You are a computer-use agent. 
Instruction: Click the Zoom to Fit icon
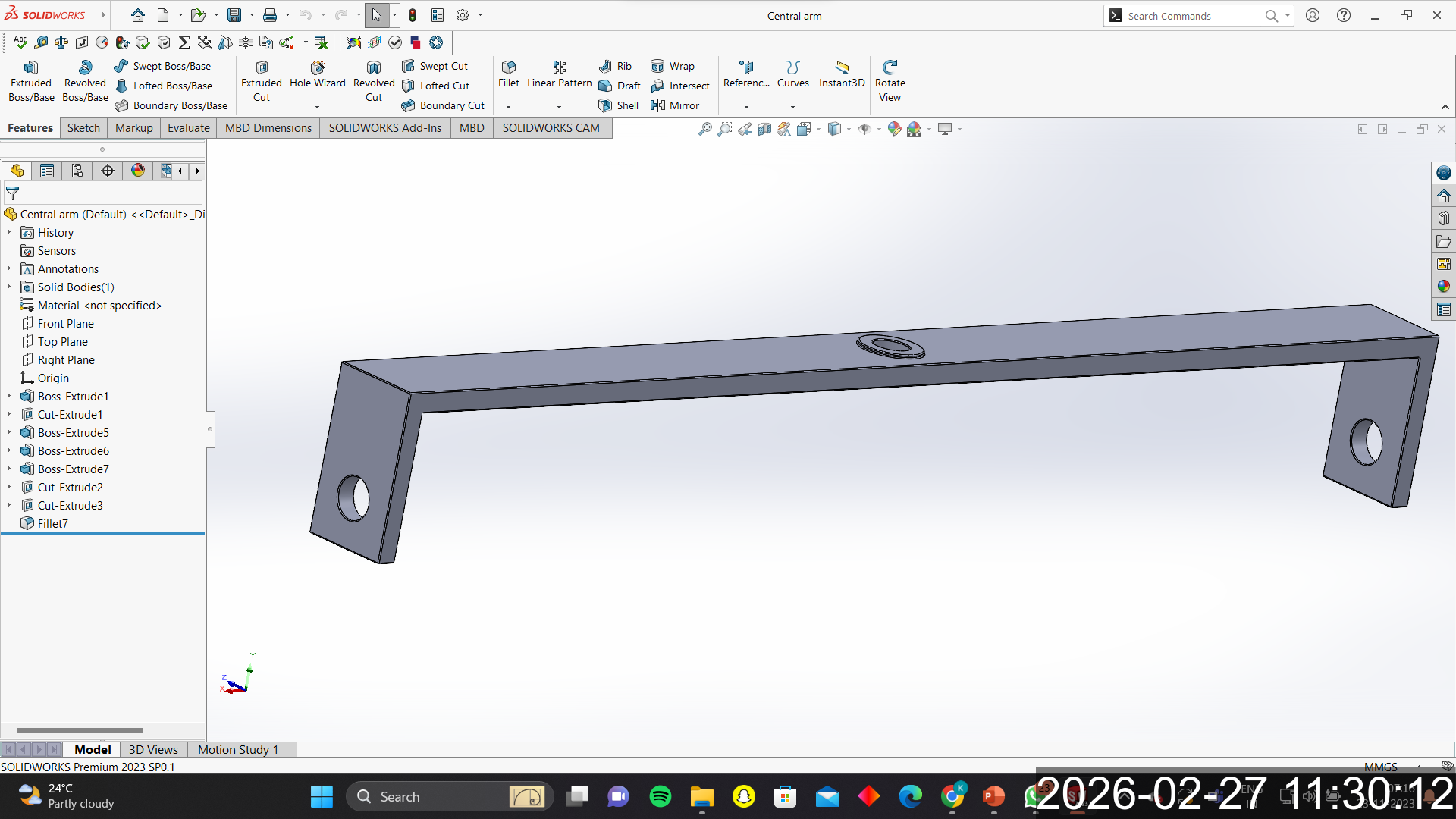click(704, 129)
